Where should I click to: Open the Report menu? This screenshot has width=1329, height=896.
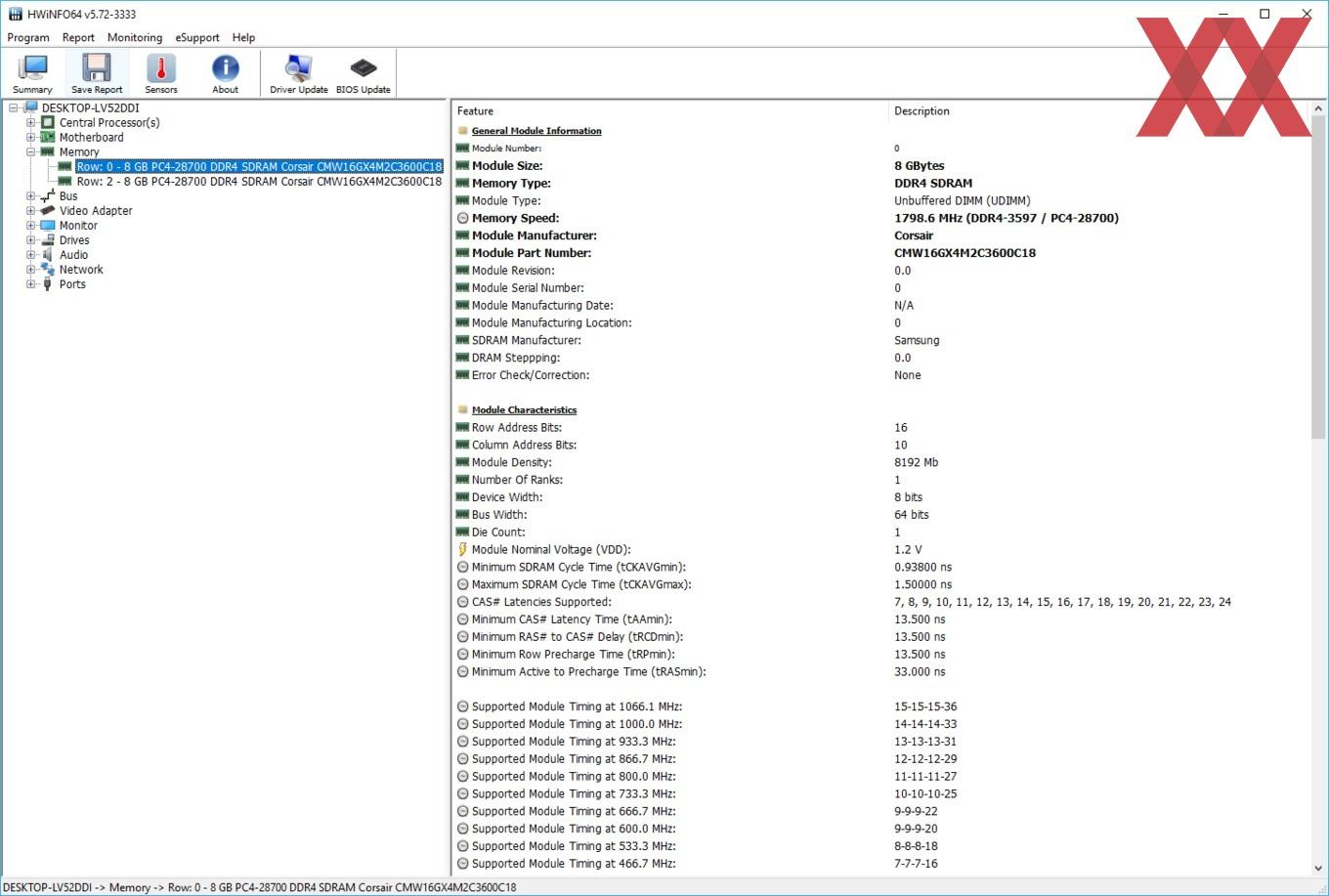pos(78,37)
